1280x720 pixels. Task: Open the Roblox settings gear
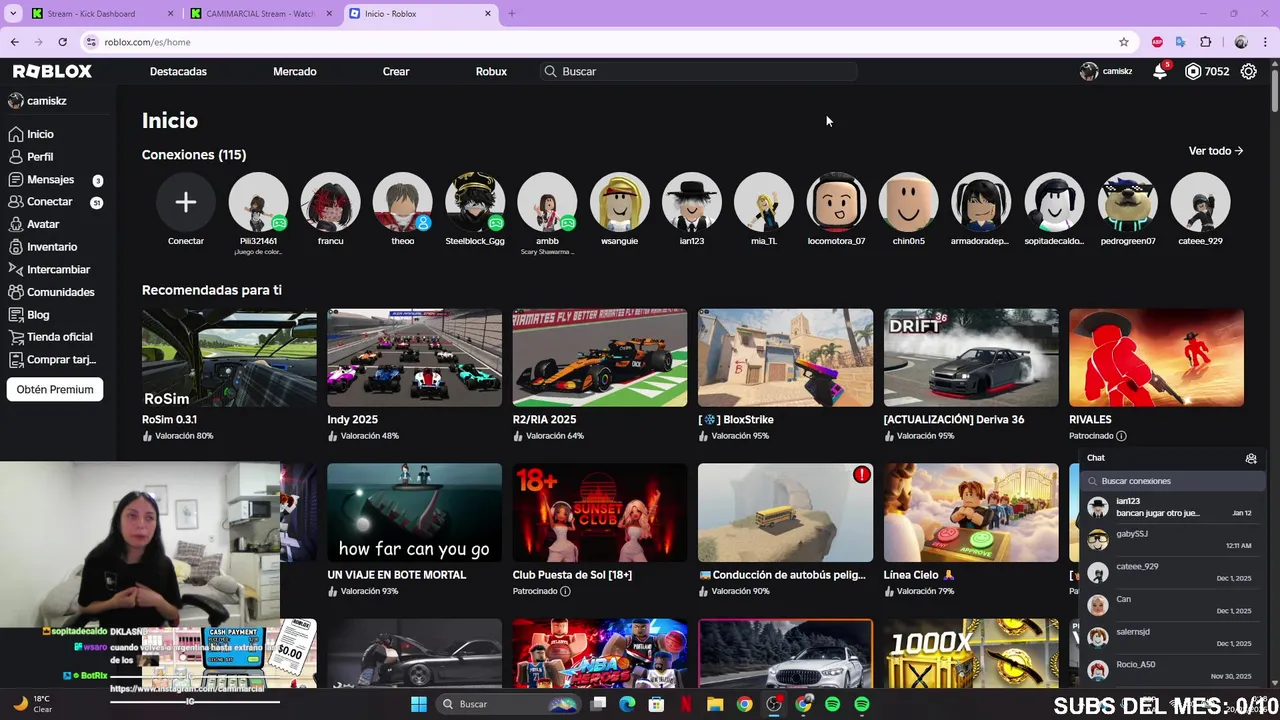pyautogui.click(x=1248, y=72)
